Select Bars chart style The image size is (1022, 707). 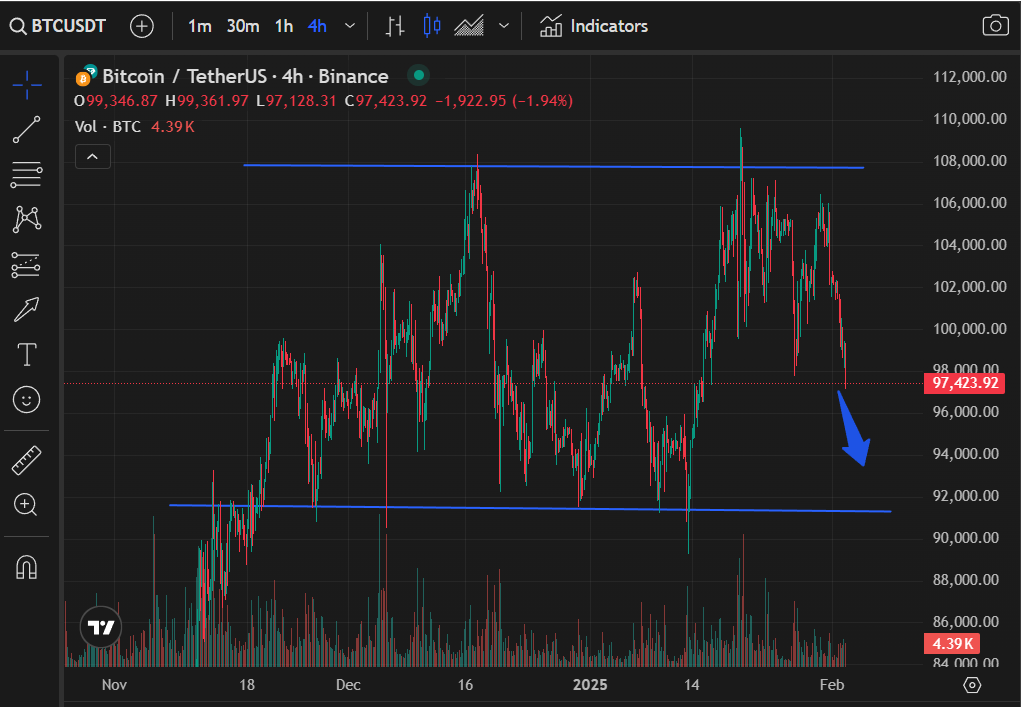[x=394, y=26]
